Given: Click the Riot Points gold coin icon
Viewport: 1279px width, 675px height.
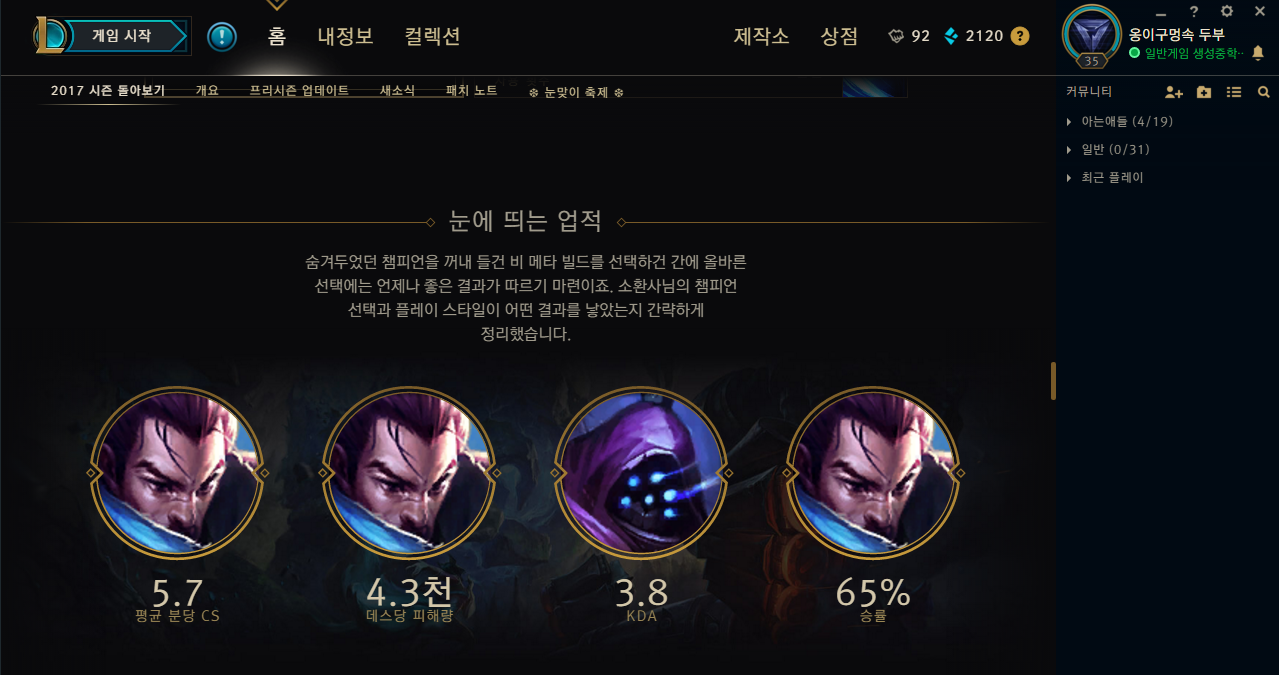Looking at the screenshot, I should point(1020,36).
